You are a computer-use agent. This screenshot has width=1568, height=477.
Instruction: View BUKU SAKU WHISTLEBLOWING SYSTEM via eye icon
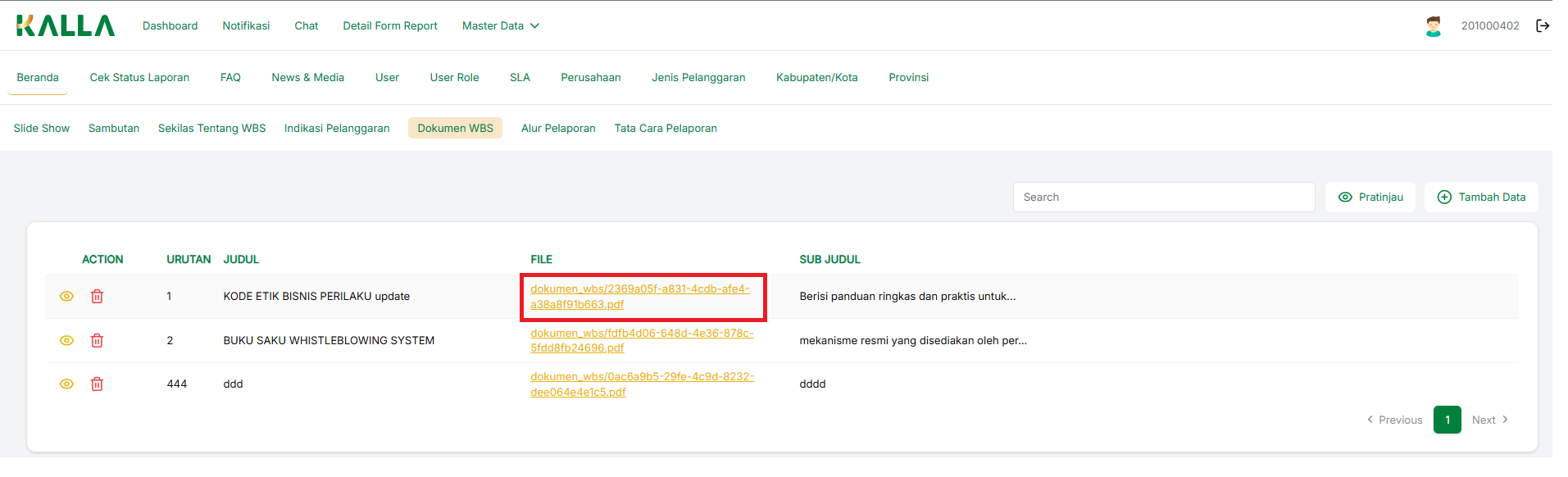pos(67,340)
